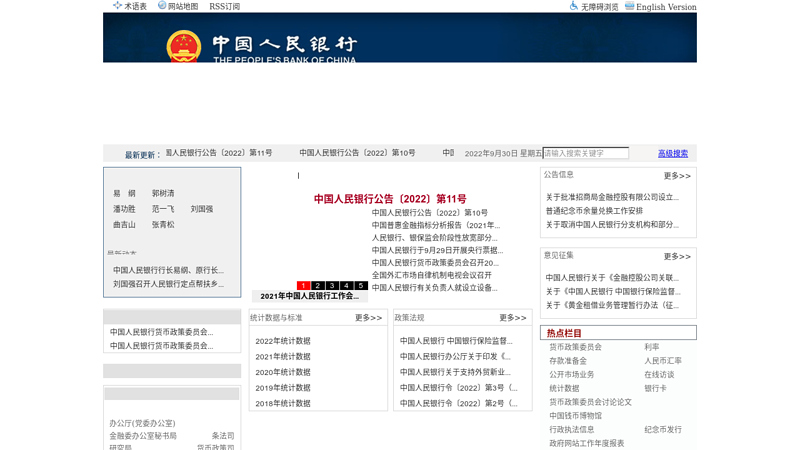Open 中国普惠金融指标分析报告（2021年
800x450 pixels.
tap(436, 225)
